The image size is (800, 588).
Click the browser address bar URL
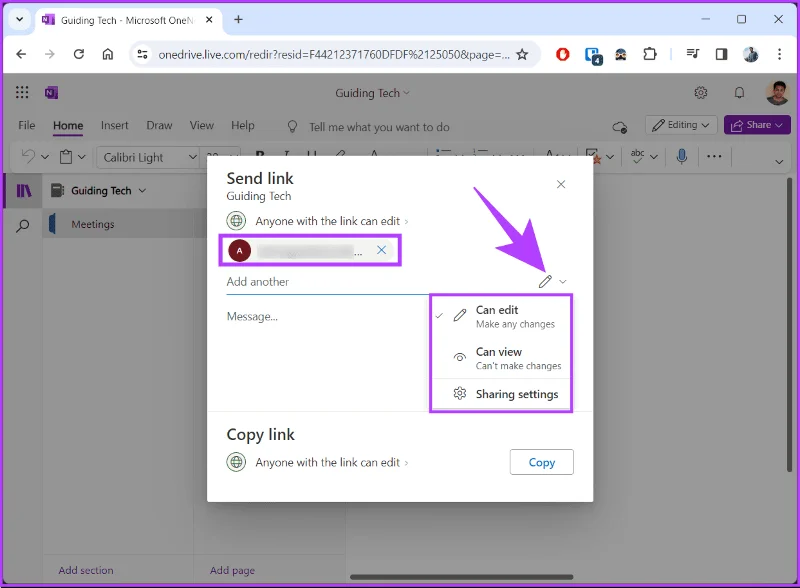click(x=334, y=54)
